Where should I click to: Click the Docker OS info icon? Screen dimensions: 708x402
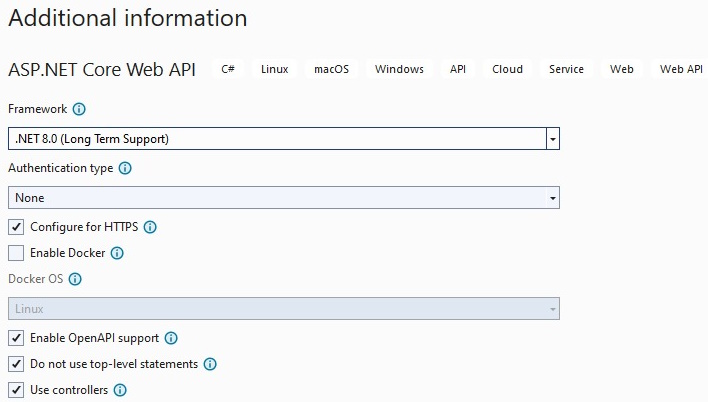pyautogui.click(x=75, y=279)
